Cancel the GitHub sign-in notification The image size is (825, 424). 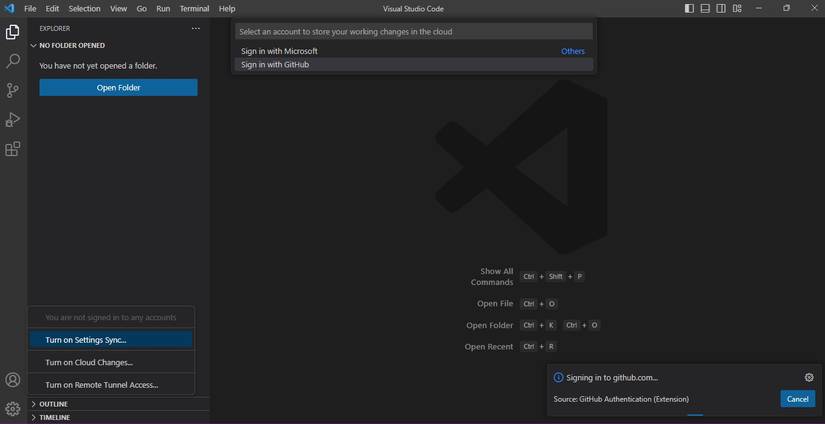point(797,399)
